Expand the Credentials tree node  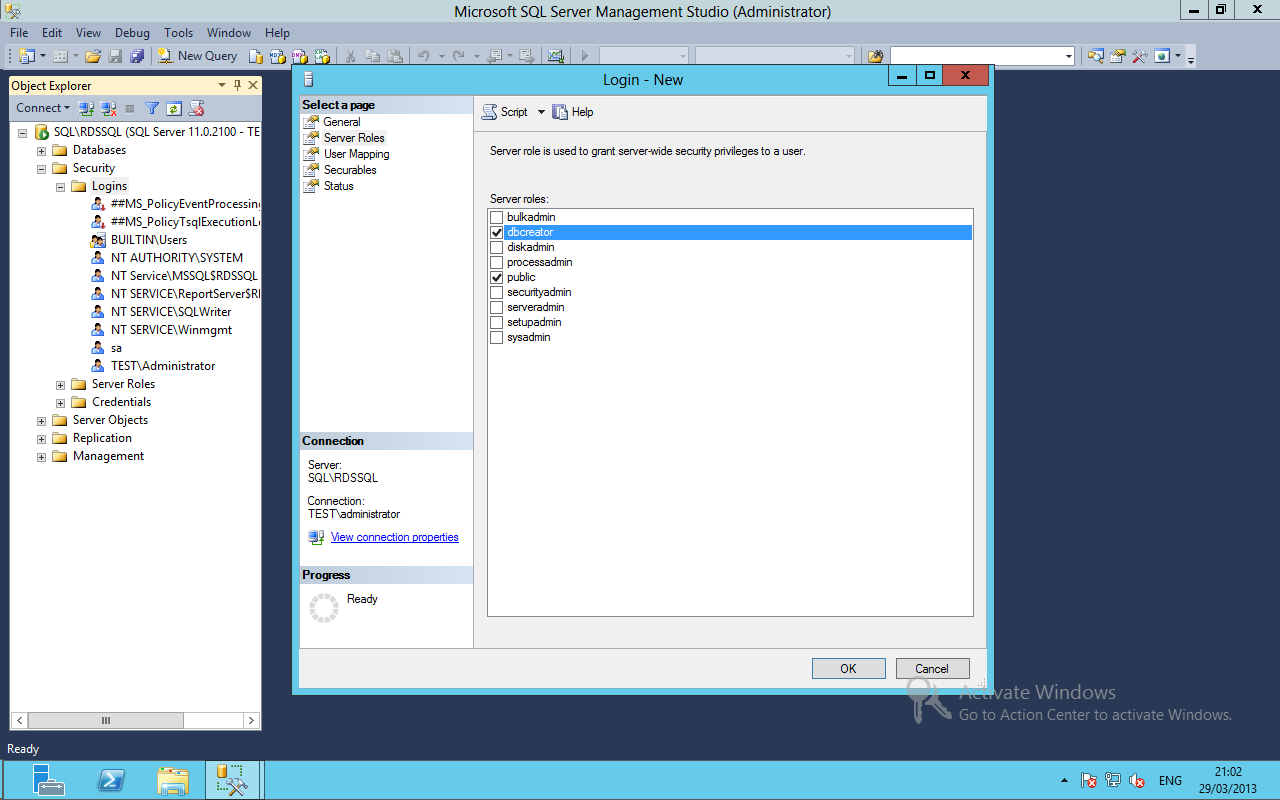[x=60, y=402]
